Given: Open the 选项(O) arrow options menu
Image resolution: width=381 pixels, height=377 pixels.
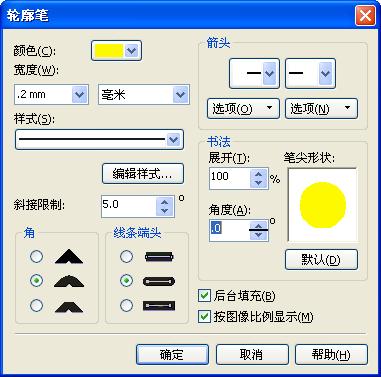Looking at the screenshot, I should pos(243,108).
